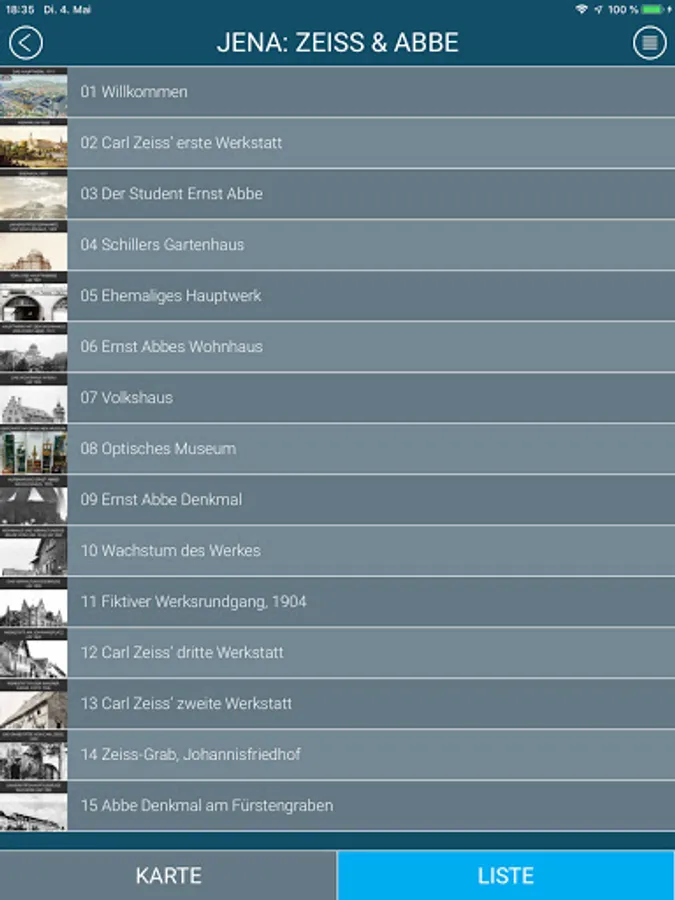Tap the location arrow status icon

coord(598,9)
